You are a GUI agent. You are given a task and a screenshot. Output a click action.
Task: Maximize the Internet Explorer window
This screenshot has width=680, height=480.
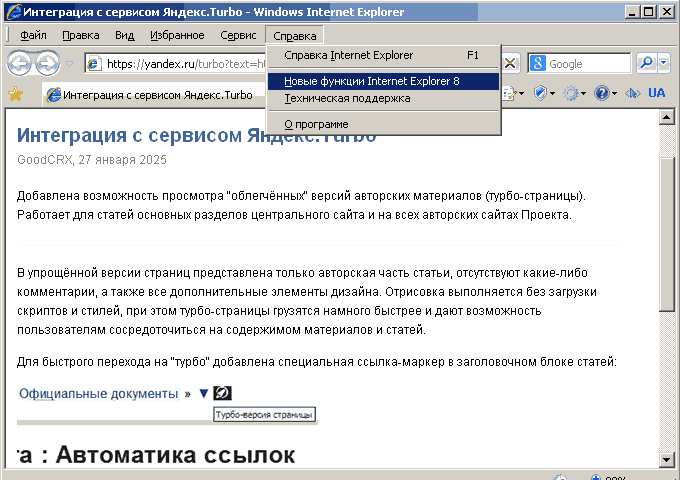pyautogui.click(x=649, y=12)
